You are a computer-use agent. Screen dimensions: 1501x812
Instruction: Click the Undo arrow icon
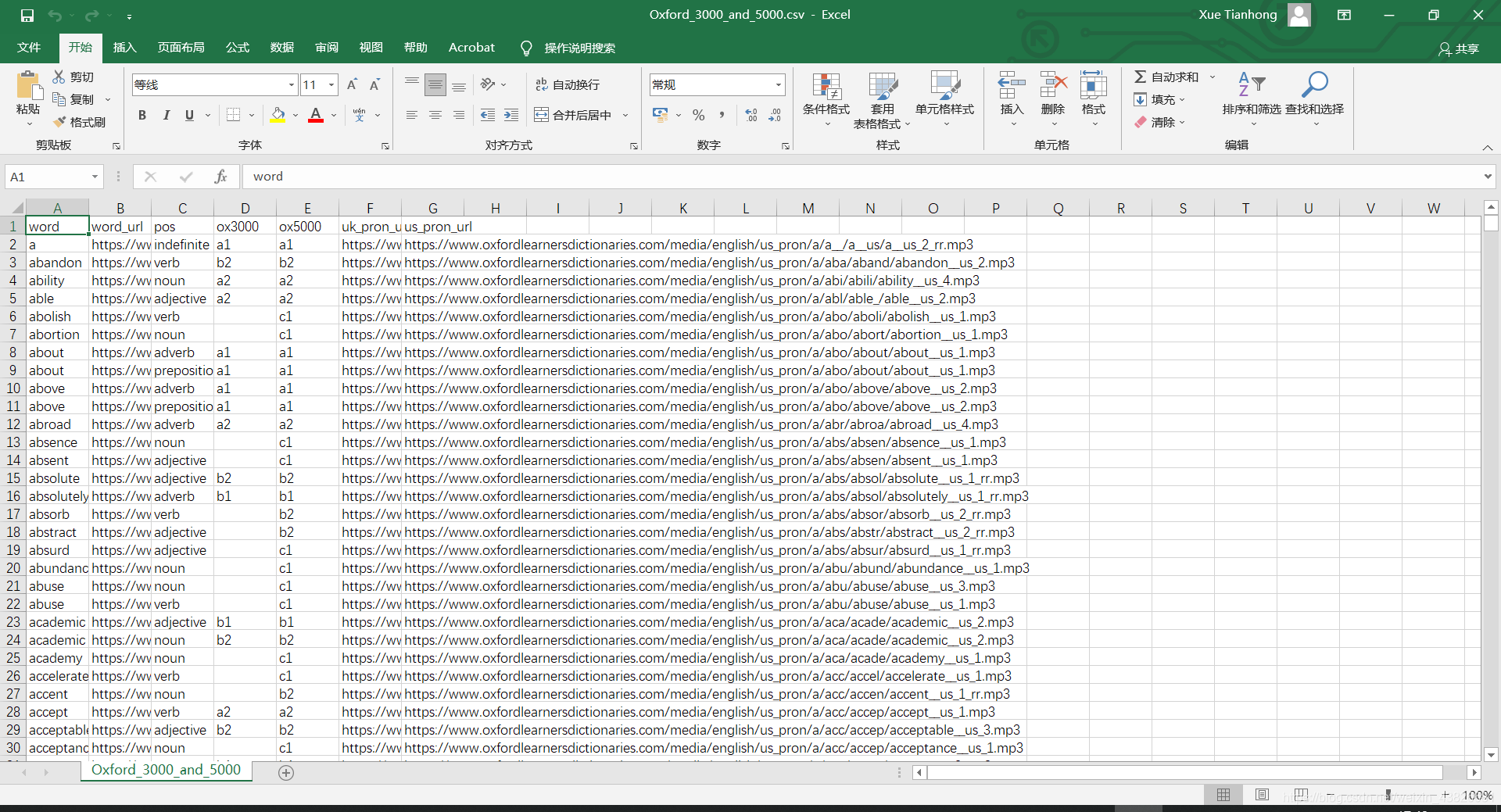click(55, 15)
